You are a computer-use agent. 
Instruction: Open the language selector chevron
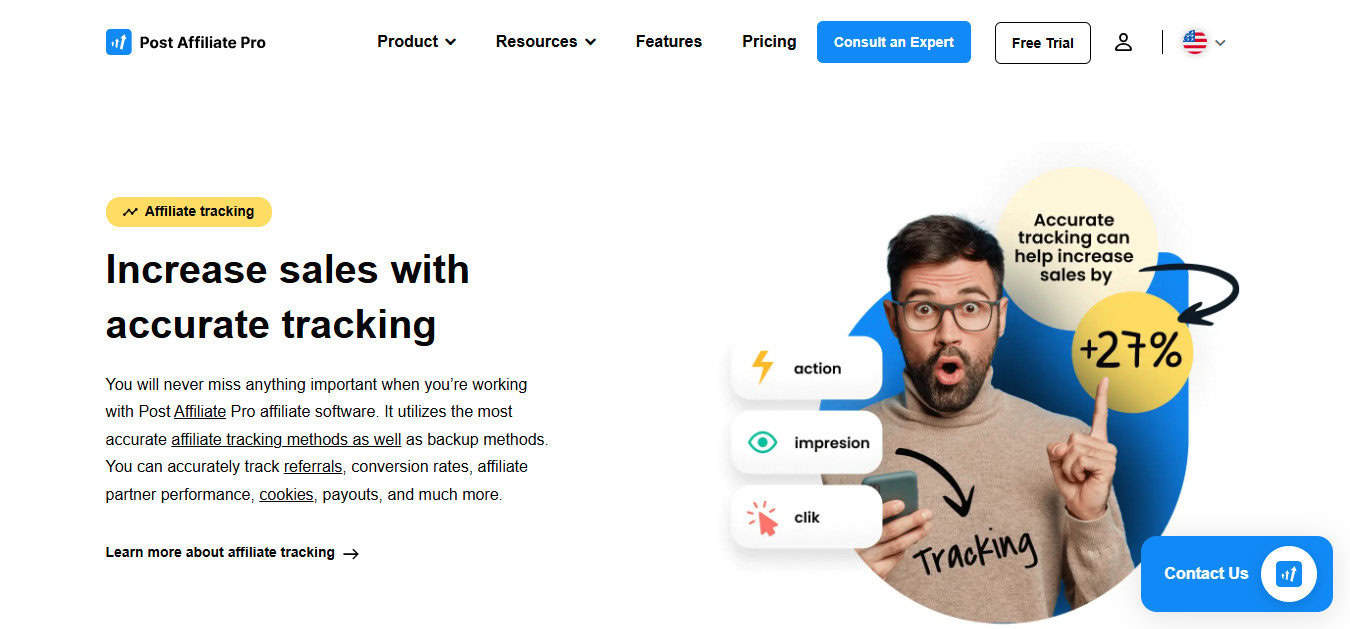click(1220, 43)
